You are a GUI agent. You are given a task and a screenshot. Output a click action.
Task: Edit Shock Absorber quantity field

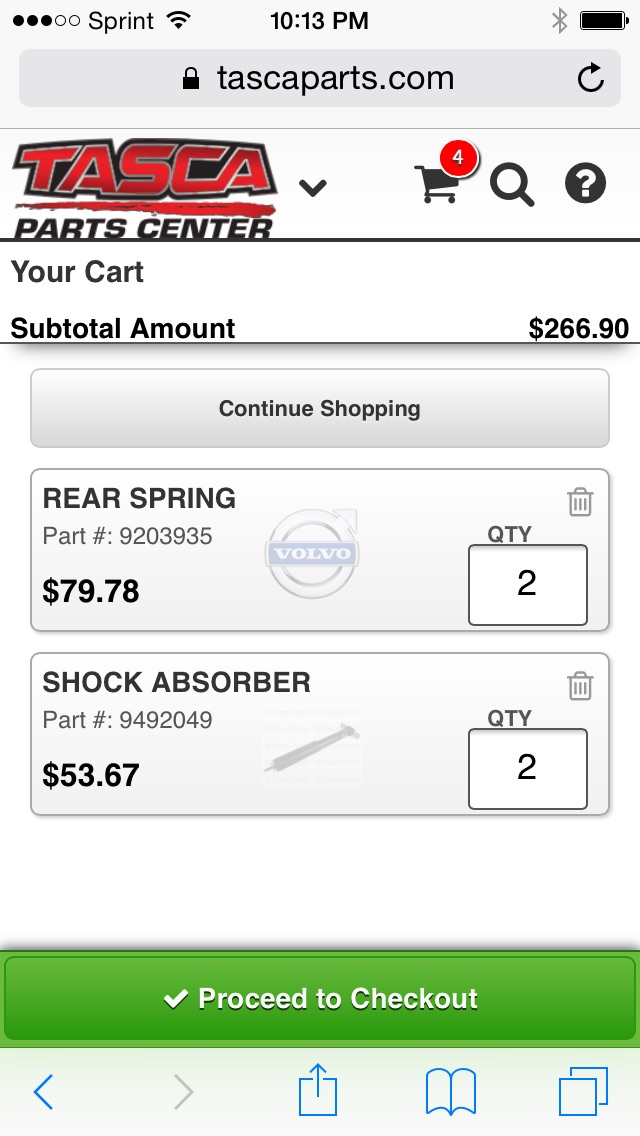click(x=527, y=768)
